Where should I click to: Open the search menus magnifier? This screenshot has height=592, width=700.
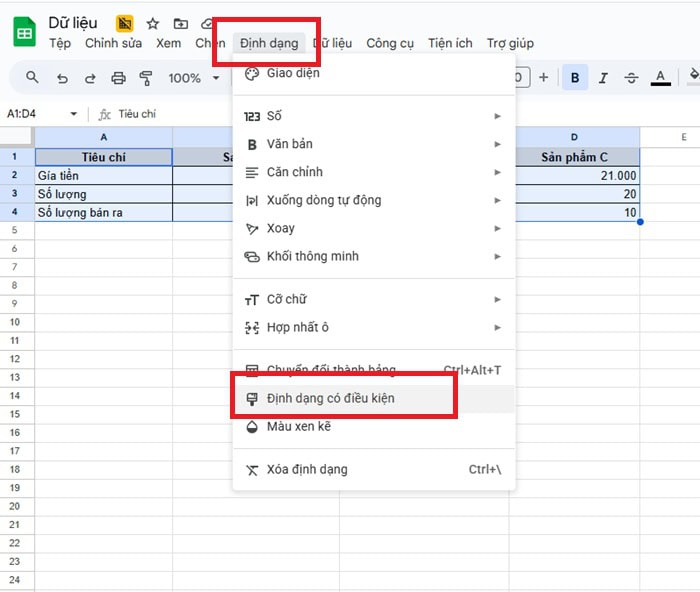click(x=32, y=77)
